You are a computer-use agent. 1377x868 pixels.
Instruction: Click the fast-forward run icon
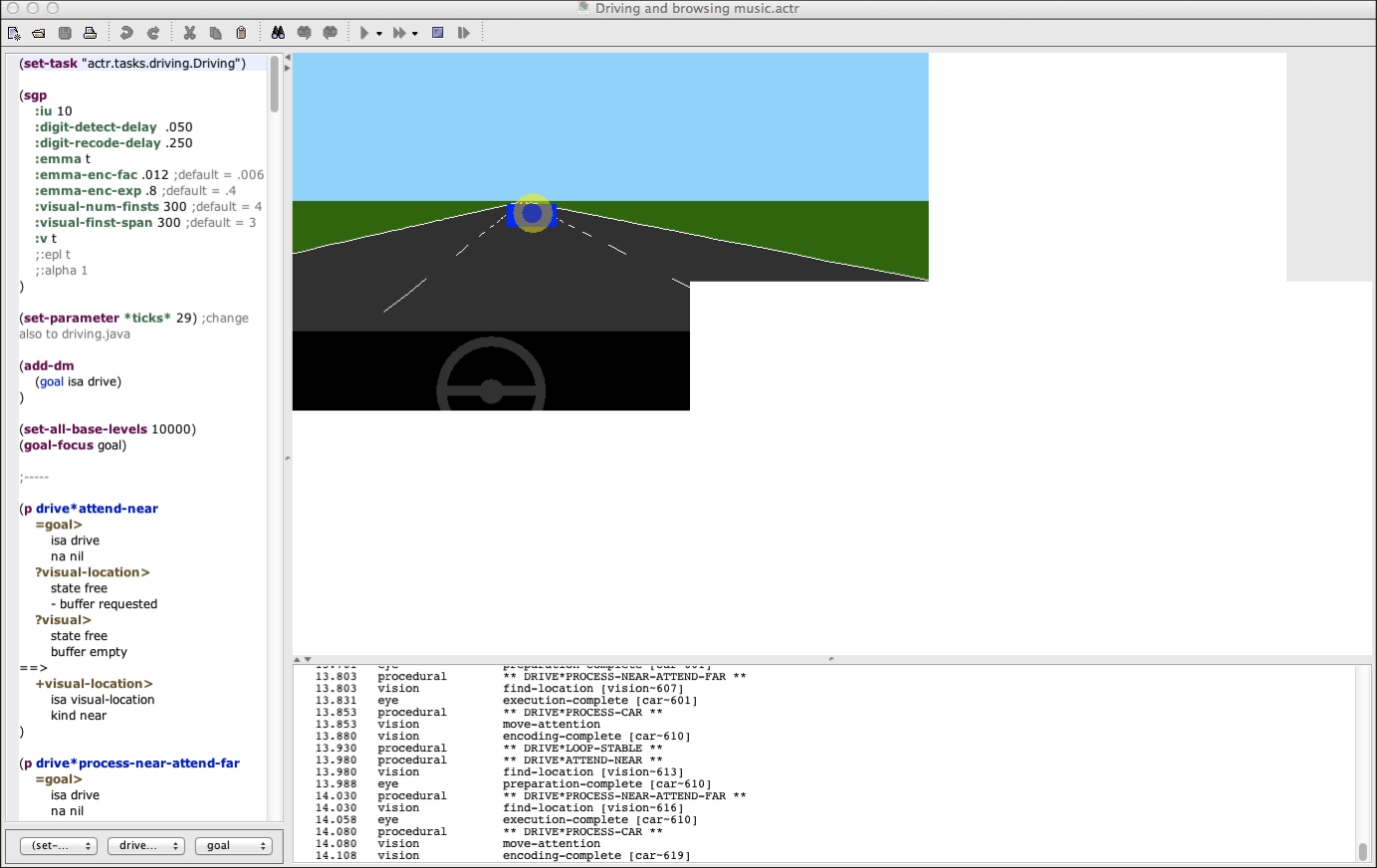click(x=399, y=33)
